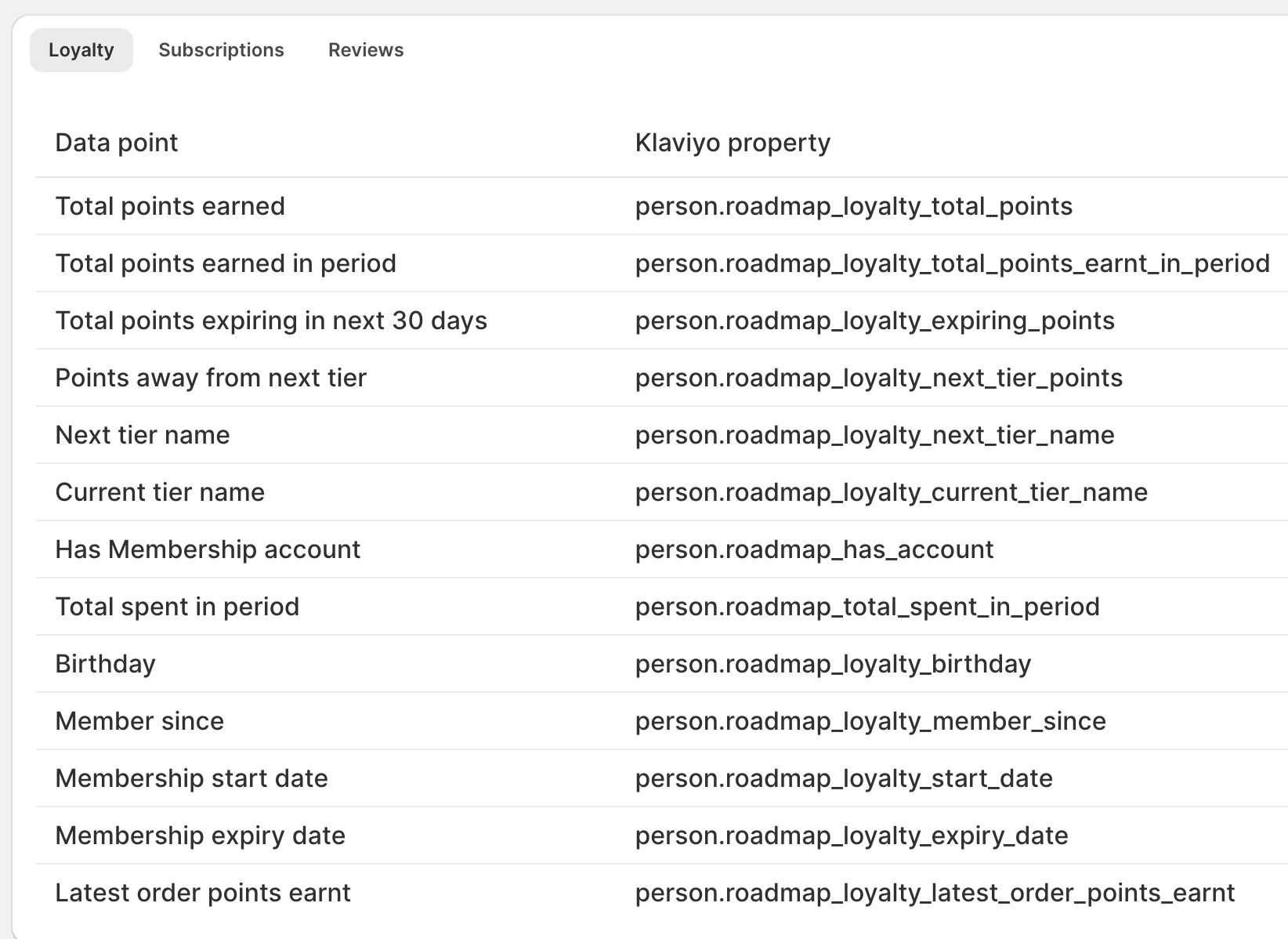
Task: Click the Membership expiry date entry
Action: (x=200, y=836)
